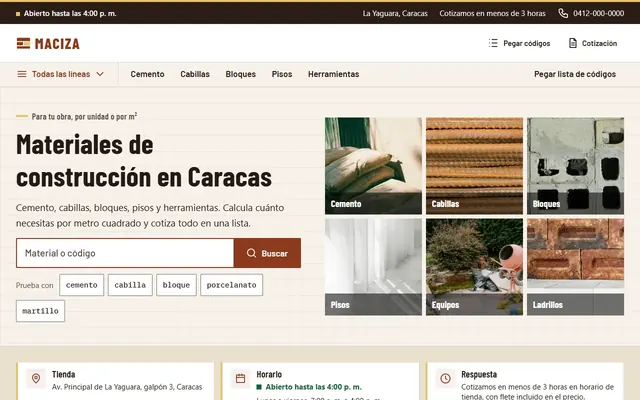Viewport: 640px width, 400px height.
Task: Click the phone icon in top bar
Action: [x=563, y=13]
